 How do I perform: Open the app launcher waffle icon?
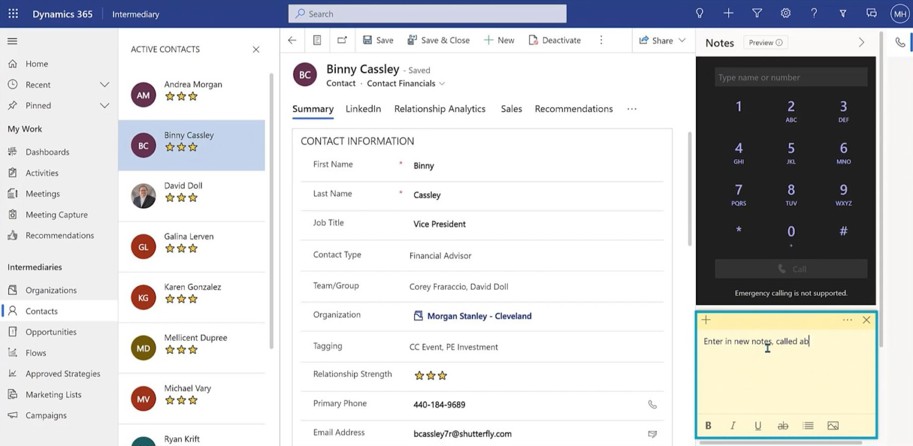[13, 13]
